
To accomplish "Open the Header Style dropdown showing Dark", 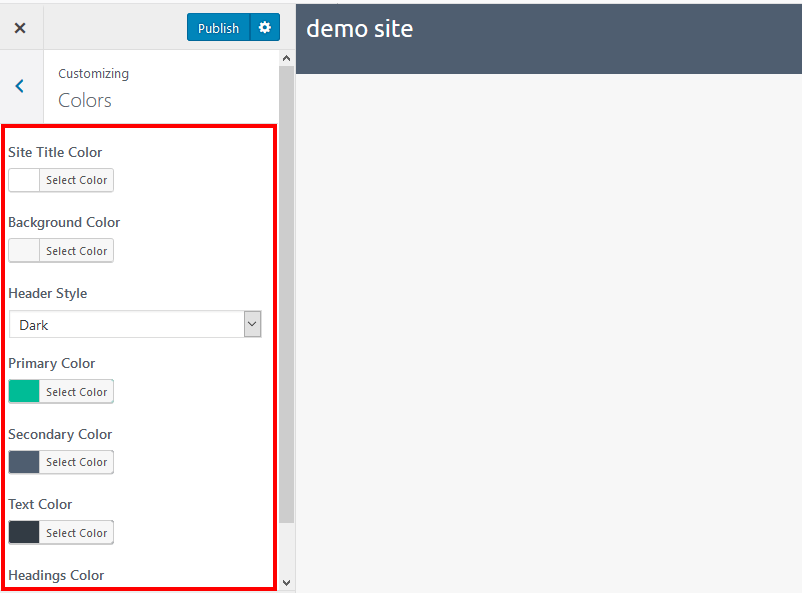I will pos(135,324).
